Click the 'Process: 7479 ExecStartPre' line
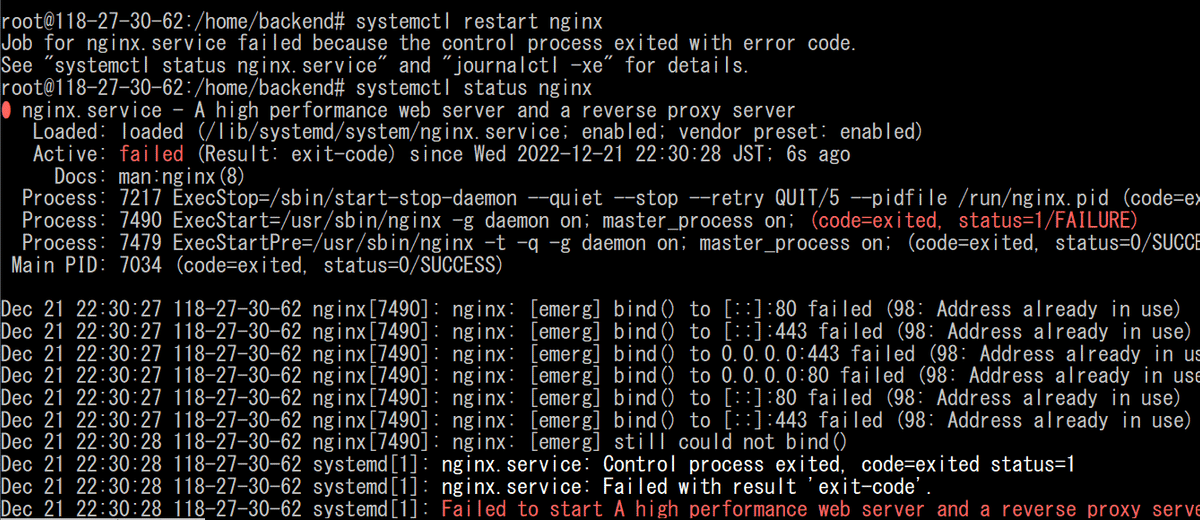The image size is (1200, 520). click(611, 241)
